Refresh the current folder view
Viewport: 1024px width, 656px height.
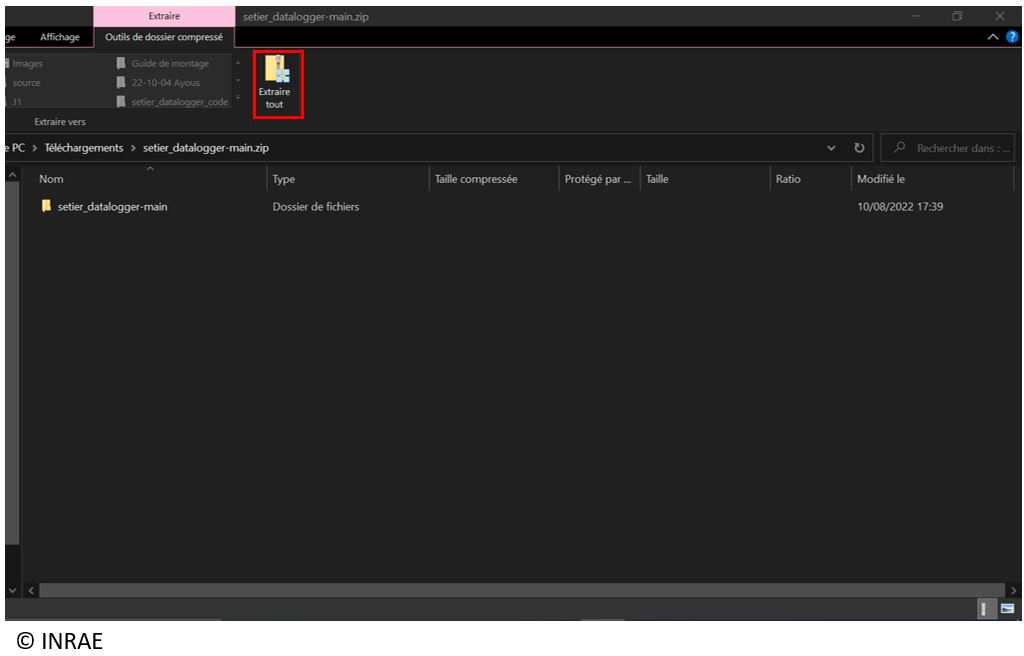(x=859, y=148)
